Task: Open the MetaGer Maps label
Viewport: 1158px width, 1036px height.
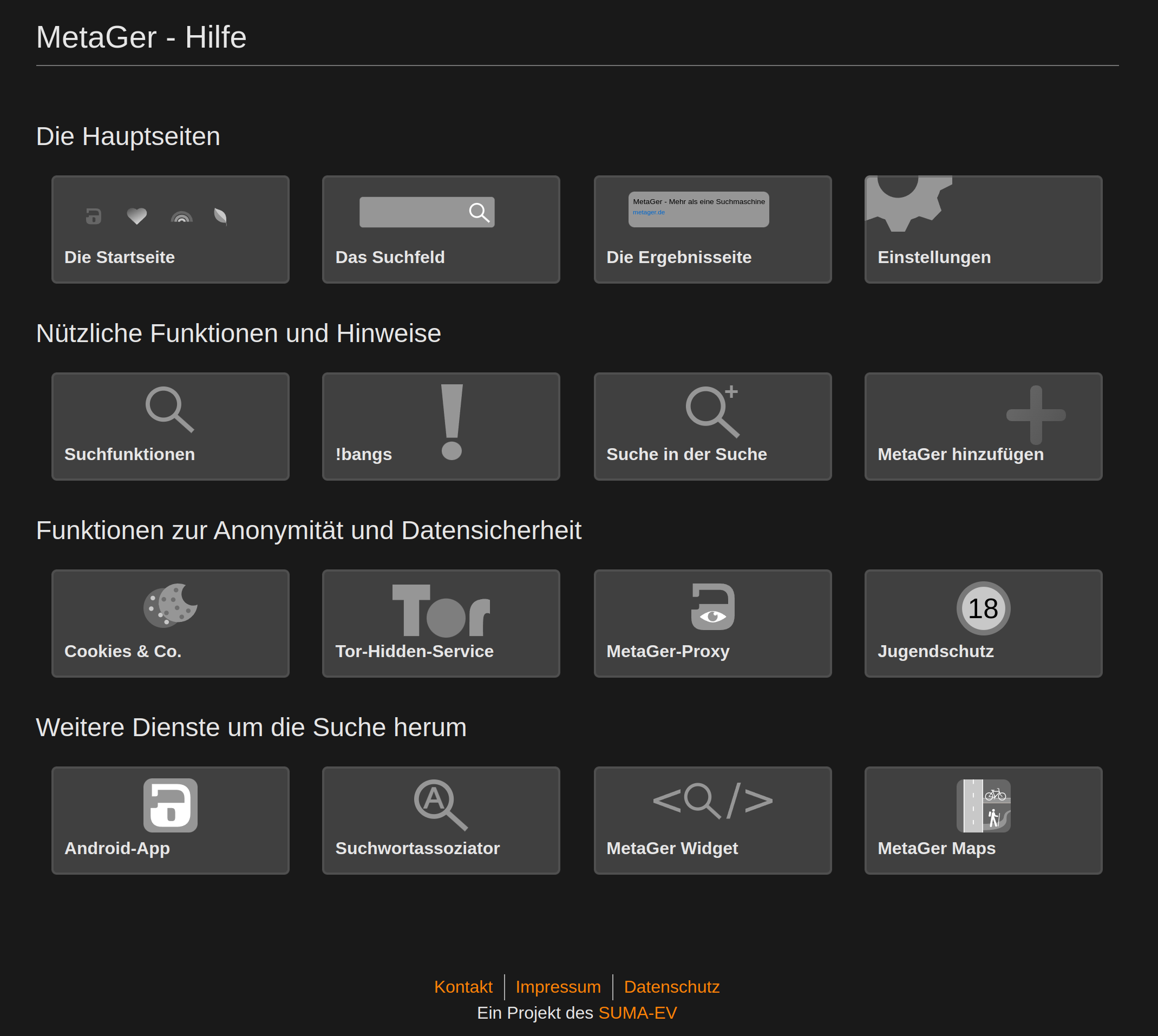Action: (x=937, y=848)
